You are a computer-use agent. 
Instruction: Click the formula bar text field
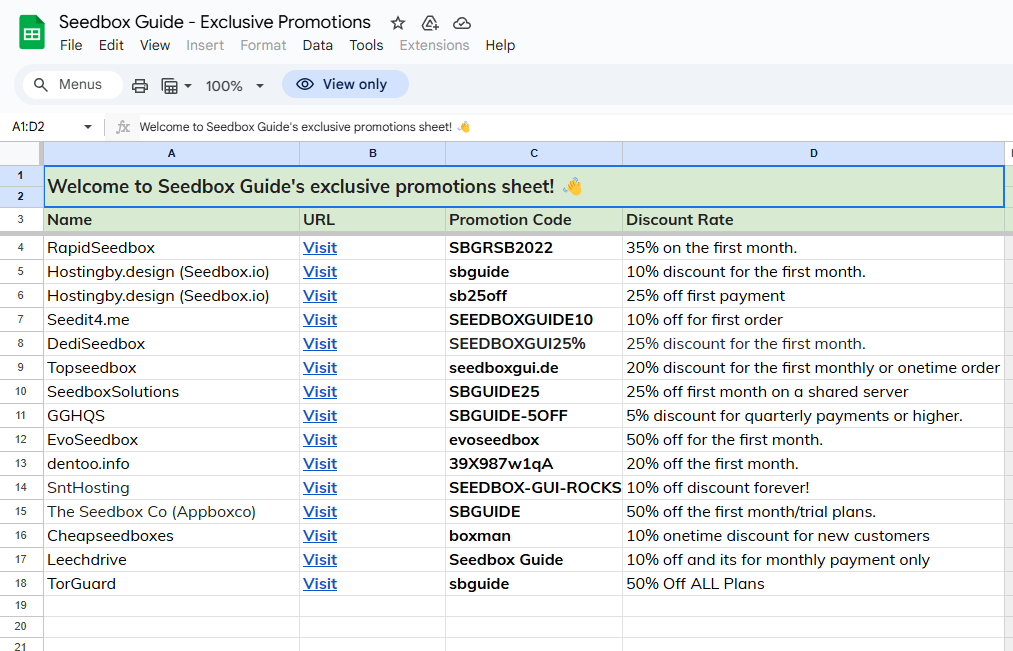coord(560,127)
